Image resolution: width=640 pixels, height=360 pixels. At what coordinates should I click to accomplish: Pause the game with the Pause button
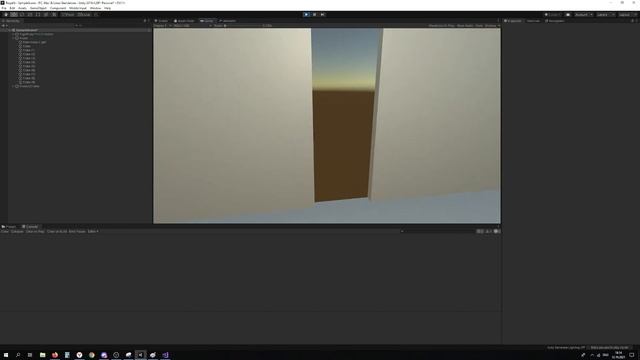point(314,15)
